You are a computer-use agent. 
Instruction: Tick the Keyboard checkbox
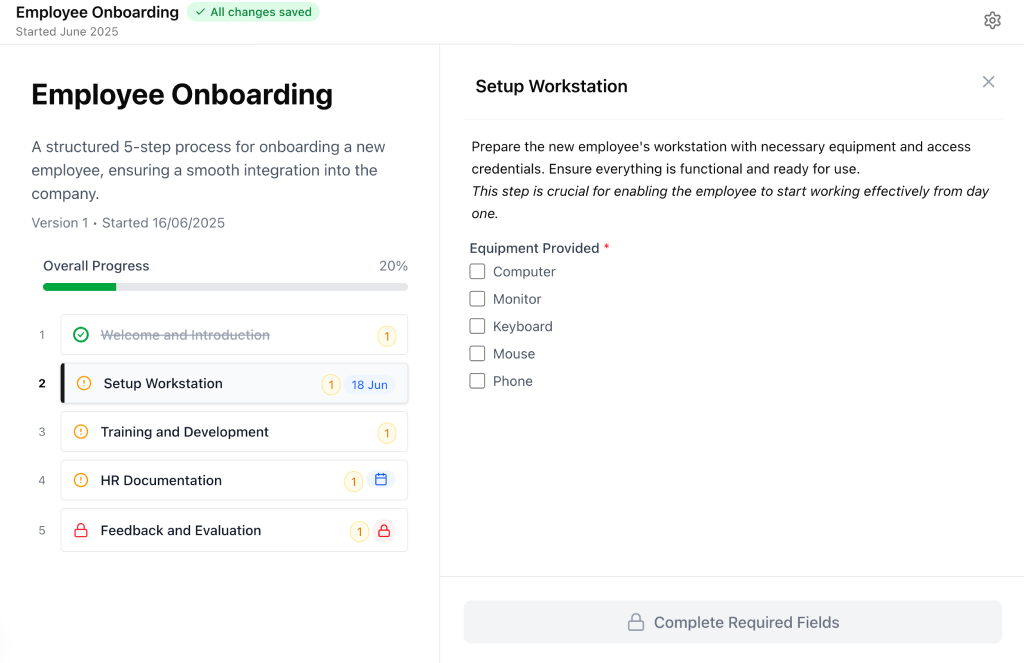(478, 326)
